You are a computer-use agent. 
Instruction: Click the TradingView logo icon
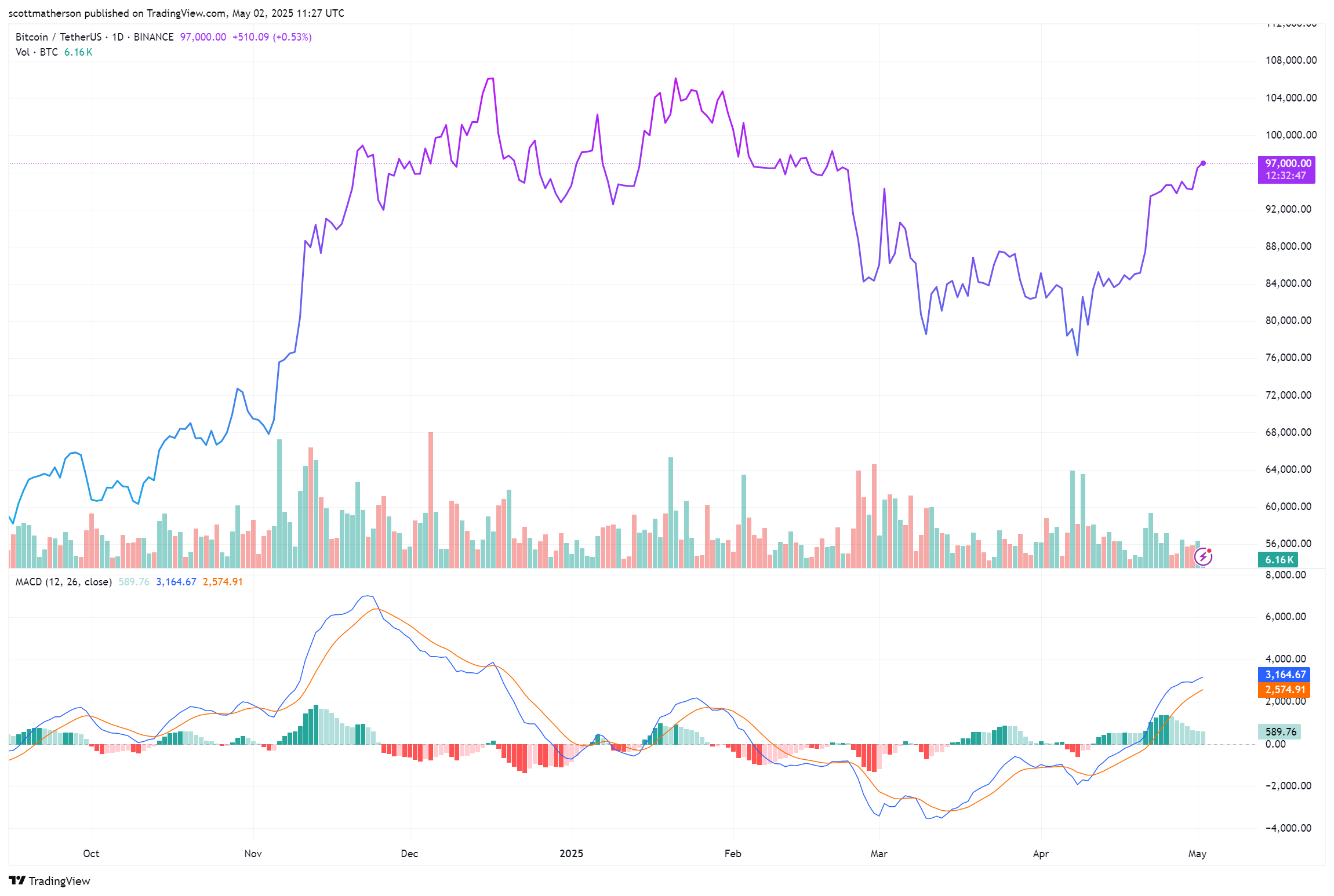click(17, 881)
